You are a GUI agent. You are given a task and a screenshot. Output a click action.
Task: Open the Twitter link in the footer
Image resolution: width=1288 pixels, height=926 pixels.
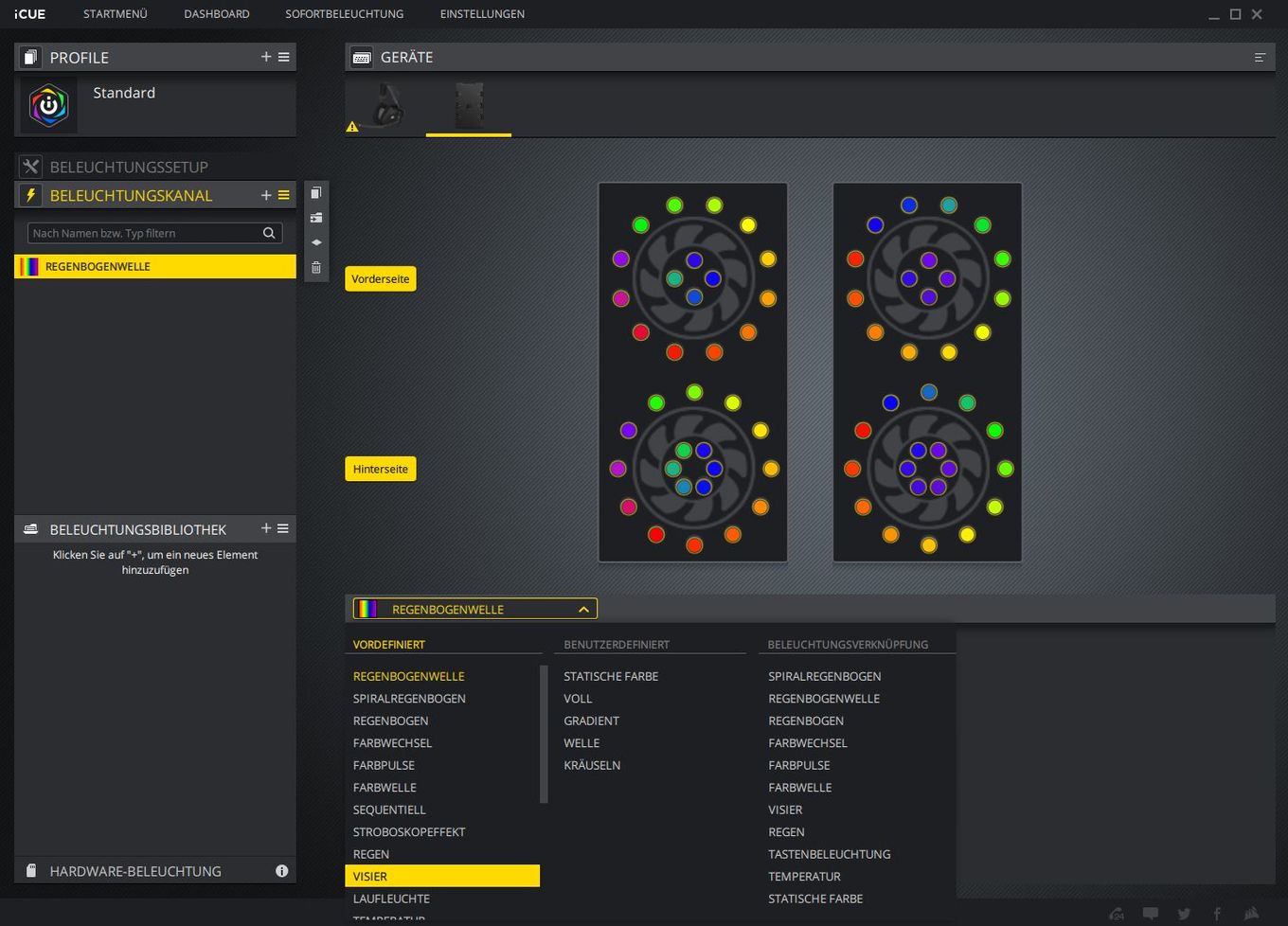pos(1184,914)
